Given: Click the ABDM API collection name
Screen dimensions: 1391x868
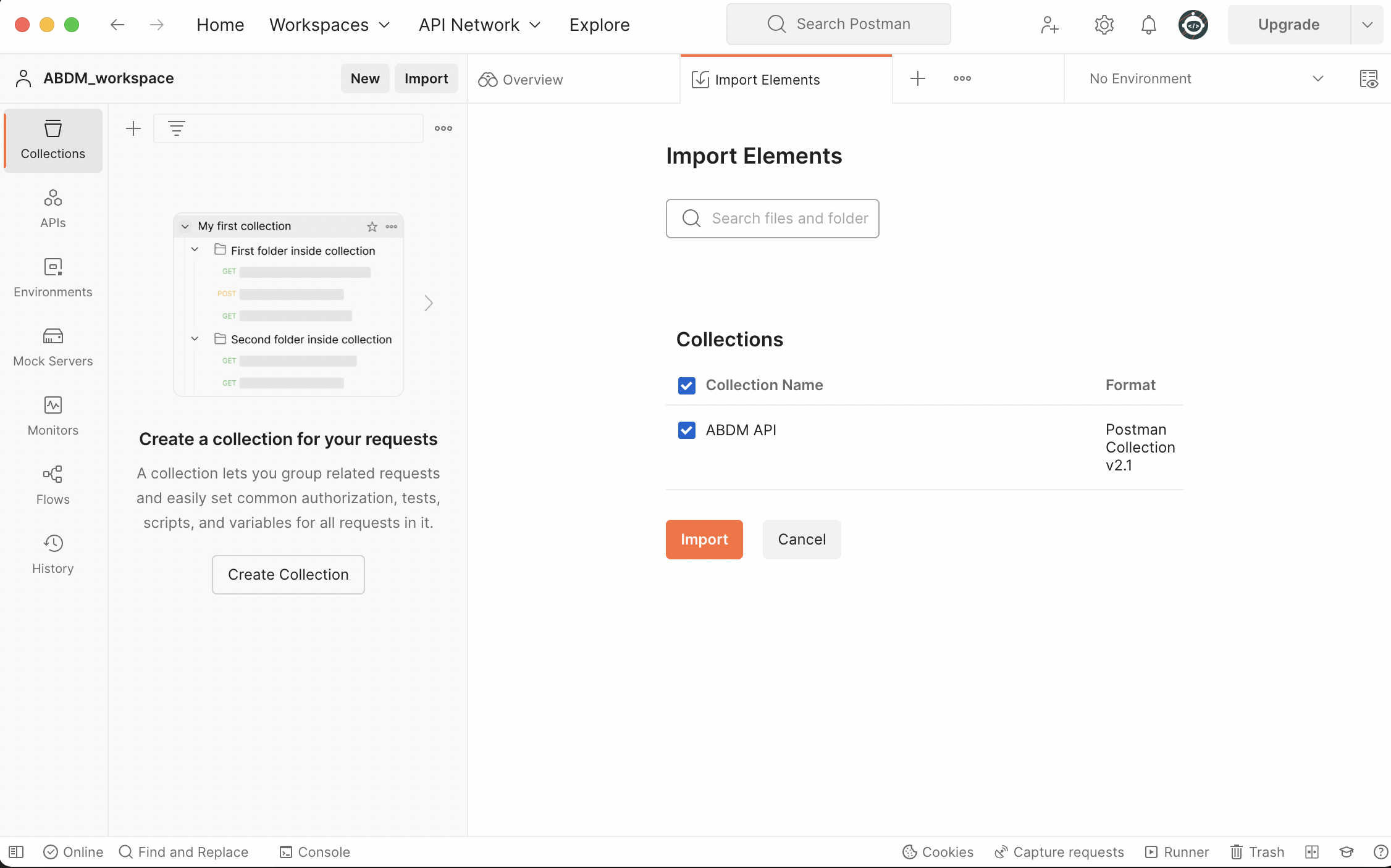Looking at the screenshot, I should click(x=741, y=430).
